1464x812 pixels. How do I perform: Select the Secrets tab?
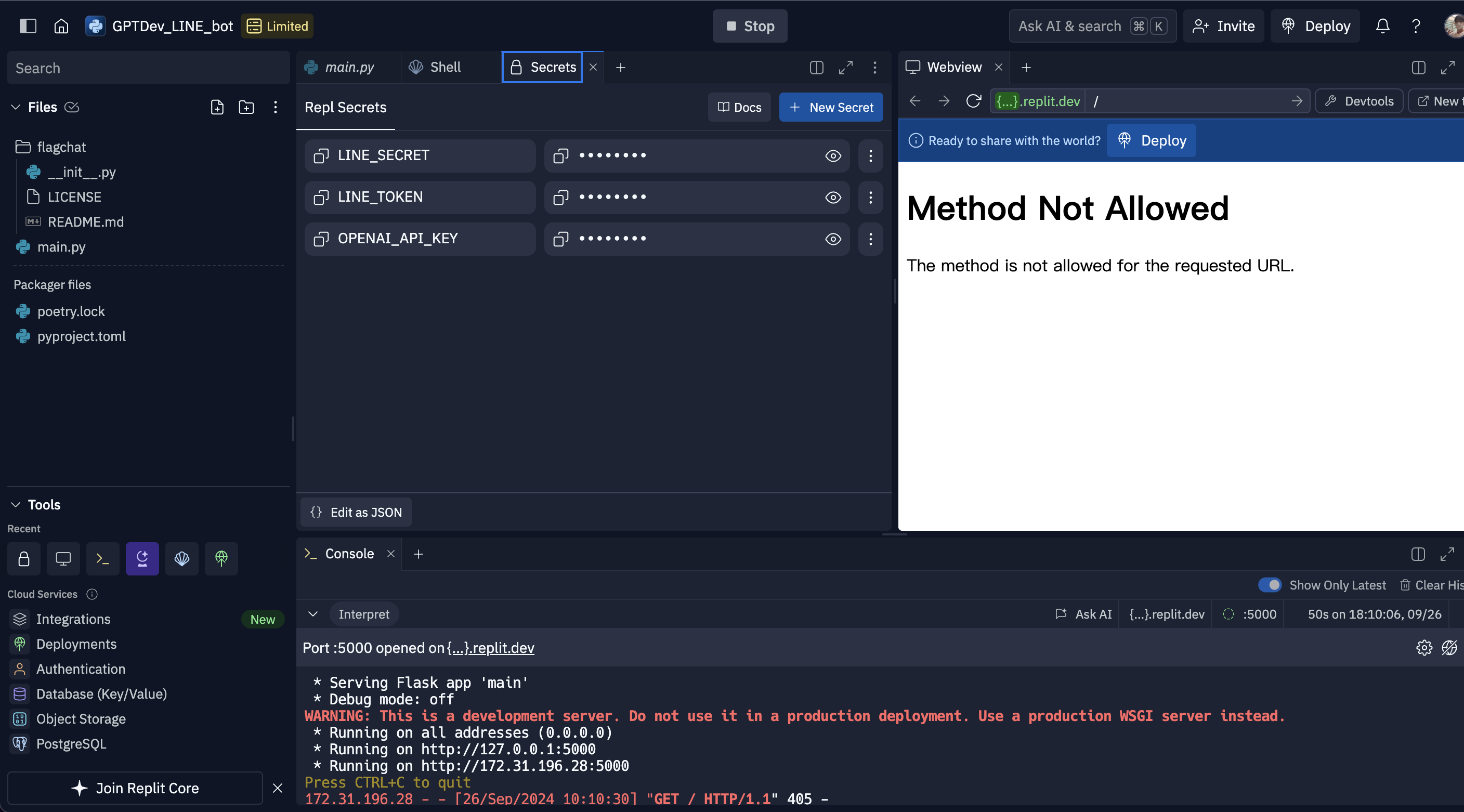tap(543, 67)
